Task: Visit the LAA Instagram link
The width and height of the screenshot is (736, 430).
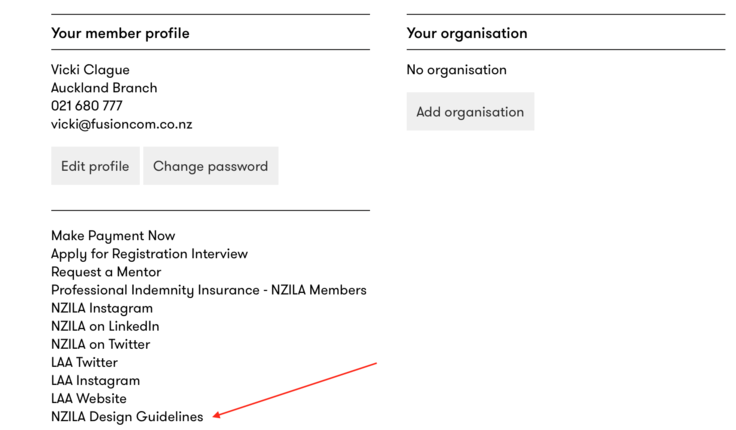Action: [96, 381]
